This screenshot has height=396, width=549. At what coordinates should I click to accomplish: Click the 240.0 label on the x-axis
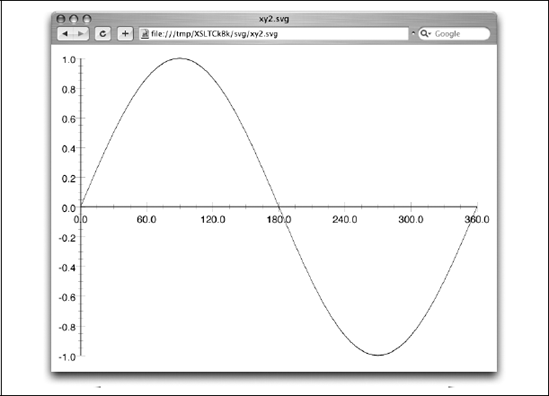345,220
